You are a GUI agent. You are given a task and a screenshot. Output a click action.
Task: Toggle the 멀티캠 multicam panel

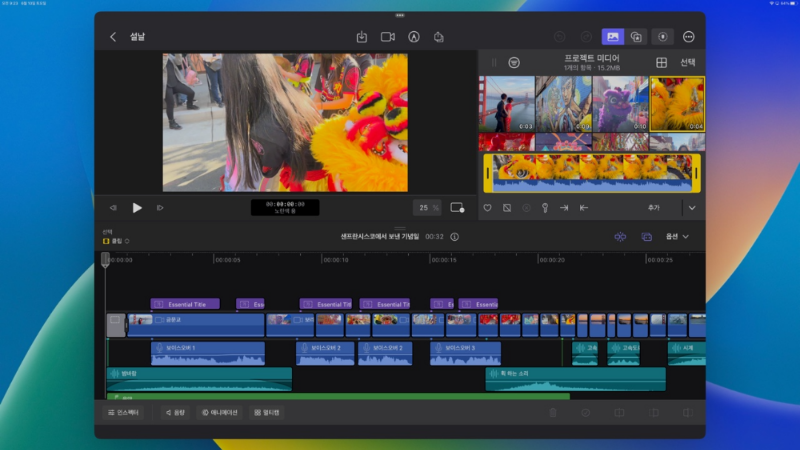(267, 412)
